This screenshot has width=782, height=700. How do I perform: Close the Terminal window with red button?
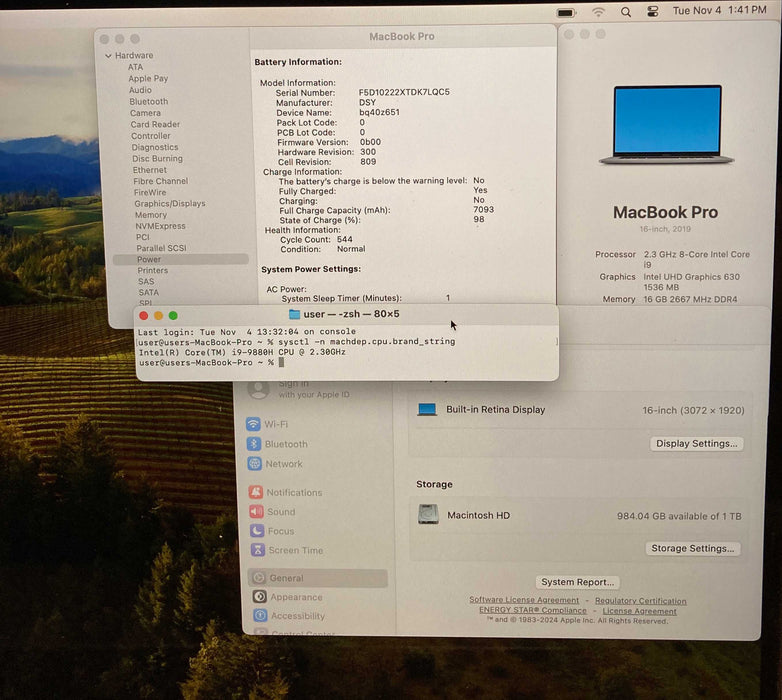pos(144,316)
